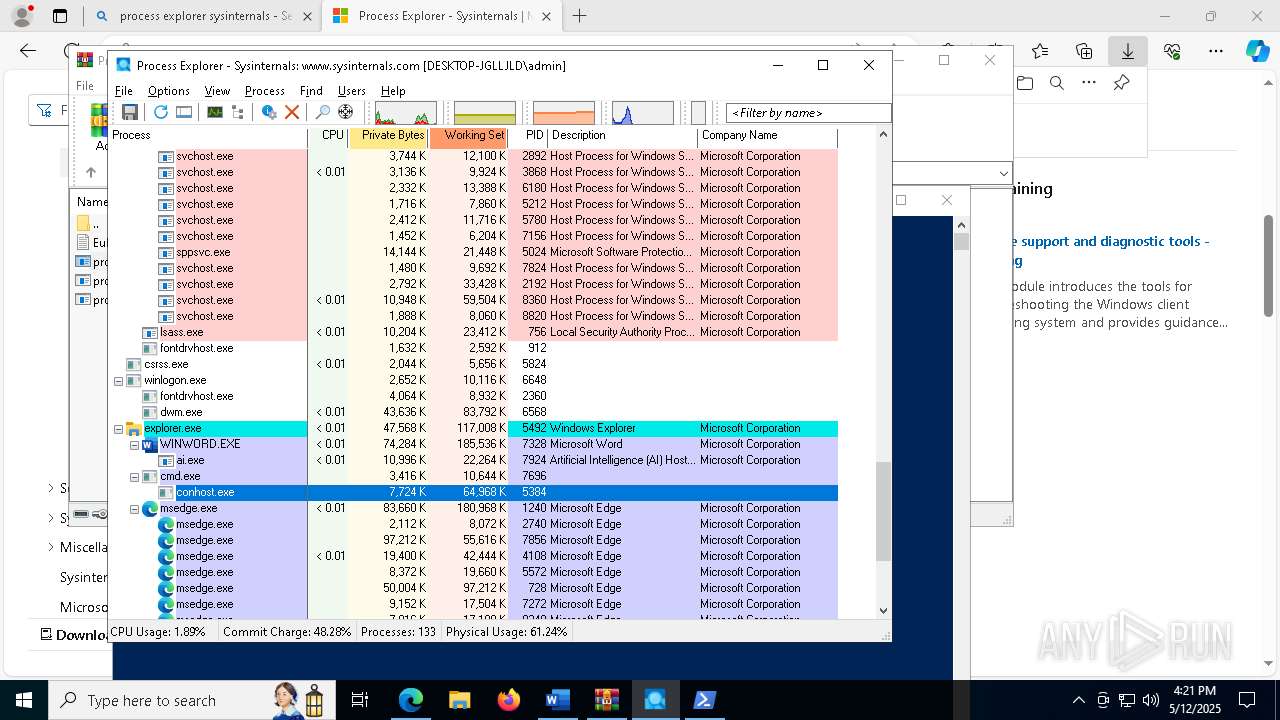This screenshot has width=1280, height=720.
Task: Open the downloads folder icon in the flyout
Action: coord(1025,83)
